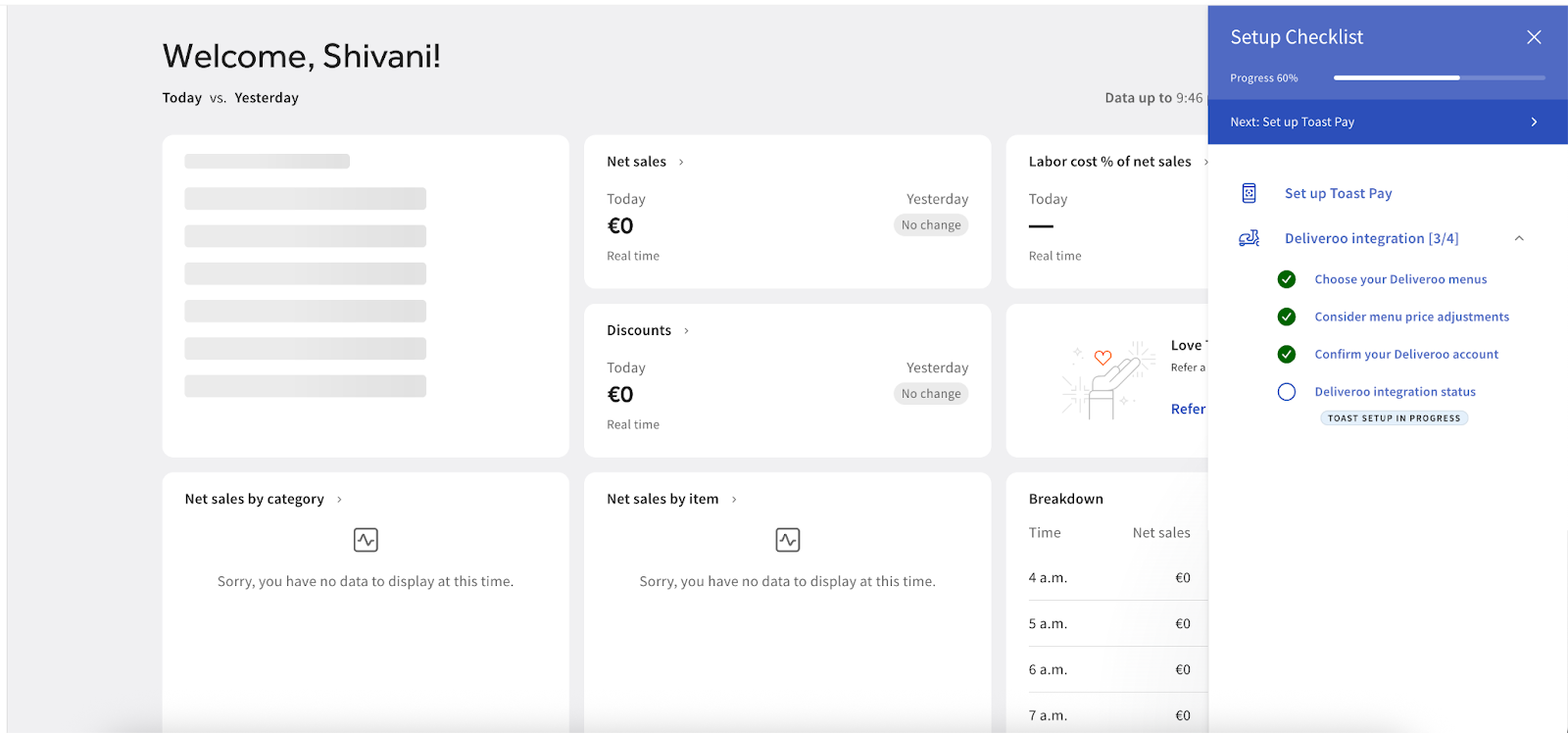Viewport: 1568px width, 733px height.
Task: Collapse the Deliveroo integration section
Action: (1519, 238)
